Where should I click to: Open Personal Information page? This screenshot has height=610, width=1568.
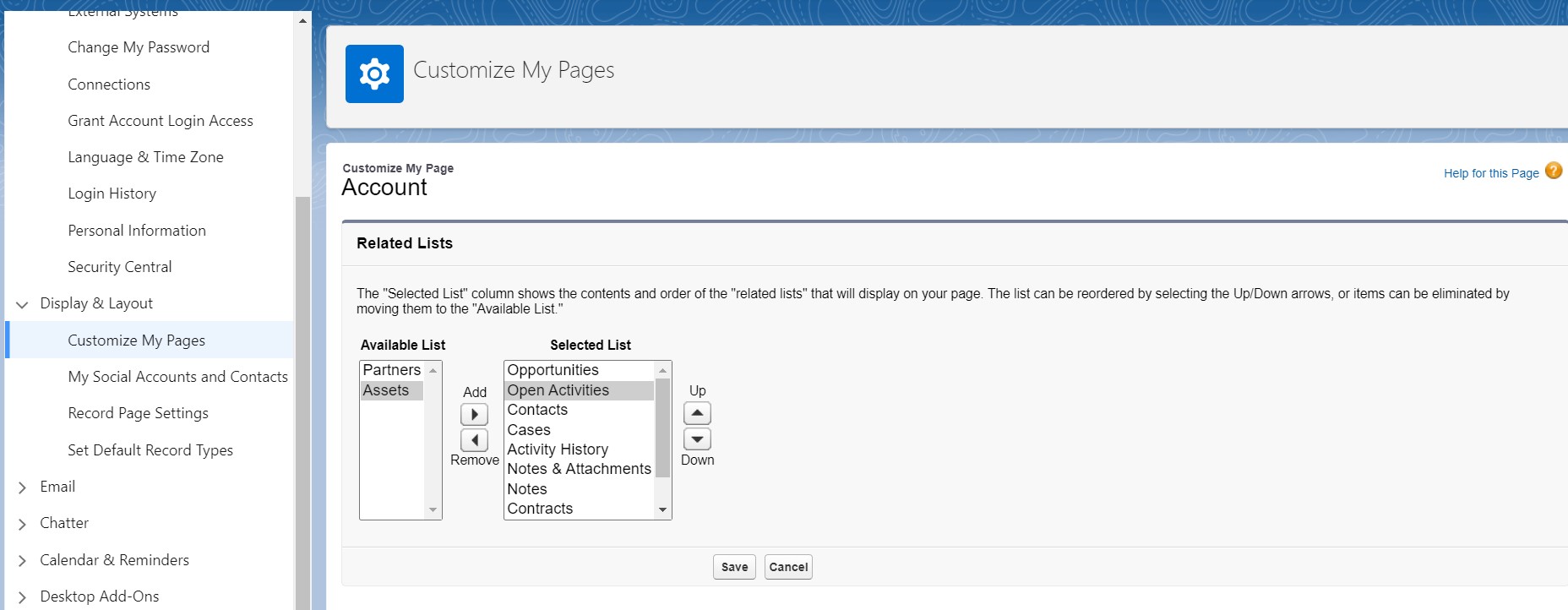[x=137, y=231]
